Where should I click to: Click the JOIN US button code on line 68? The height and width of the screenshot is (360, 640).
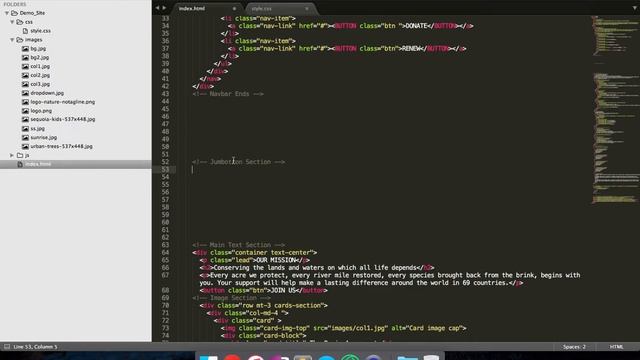click(x=264, y=291)
